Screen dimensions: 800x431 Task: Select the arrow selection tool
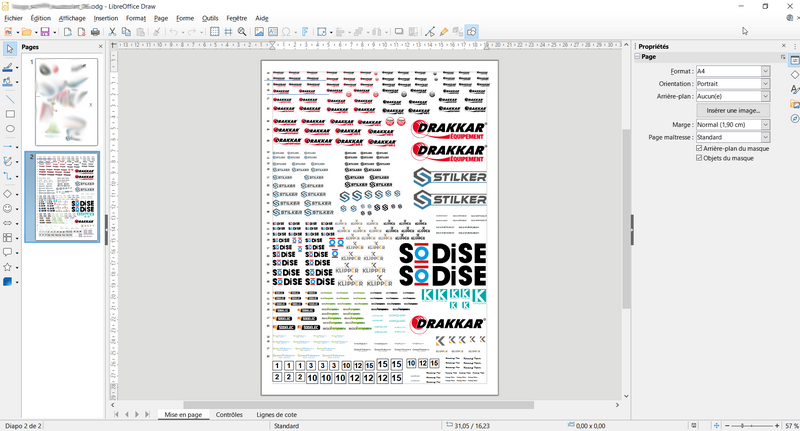pos(10,49)
